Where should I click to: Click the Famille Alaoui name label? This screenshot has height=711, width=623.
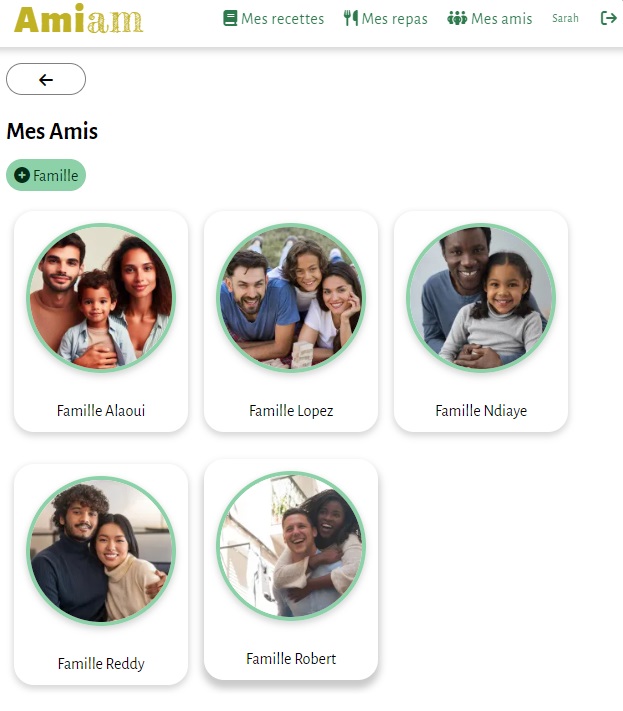101,411
